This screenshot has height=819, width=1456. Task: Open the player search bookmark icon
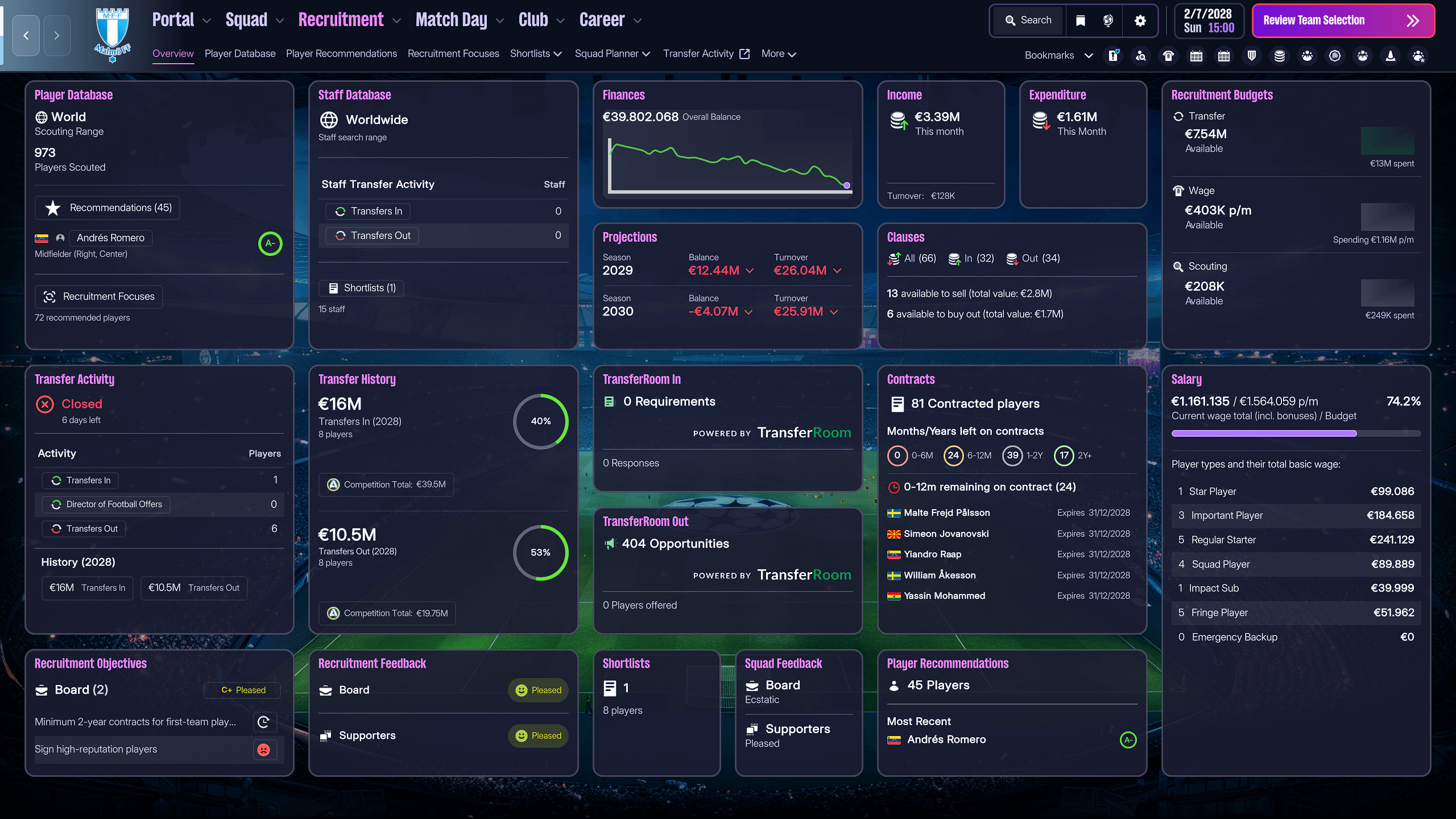(x=1140, y=56)
